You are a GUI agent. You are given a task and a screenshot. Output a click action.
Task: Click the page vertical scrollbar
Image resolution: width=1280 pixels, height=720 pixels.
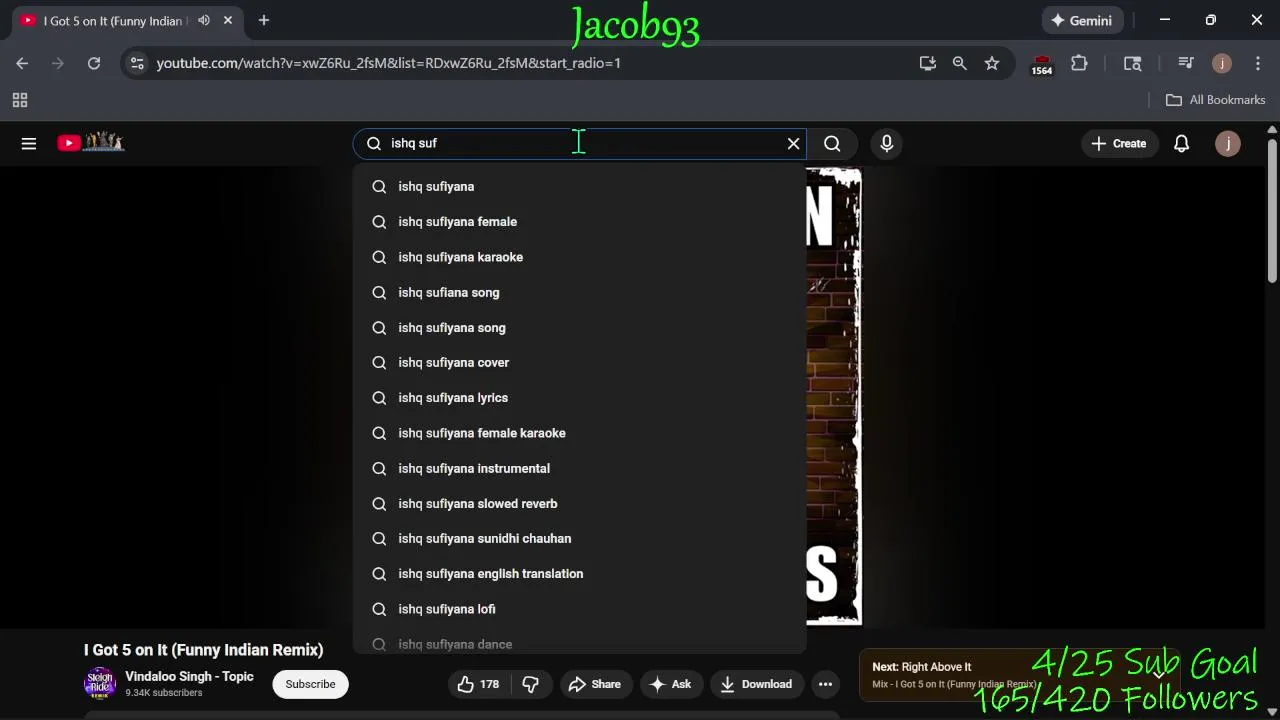(1272, 210)
